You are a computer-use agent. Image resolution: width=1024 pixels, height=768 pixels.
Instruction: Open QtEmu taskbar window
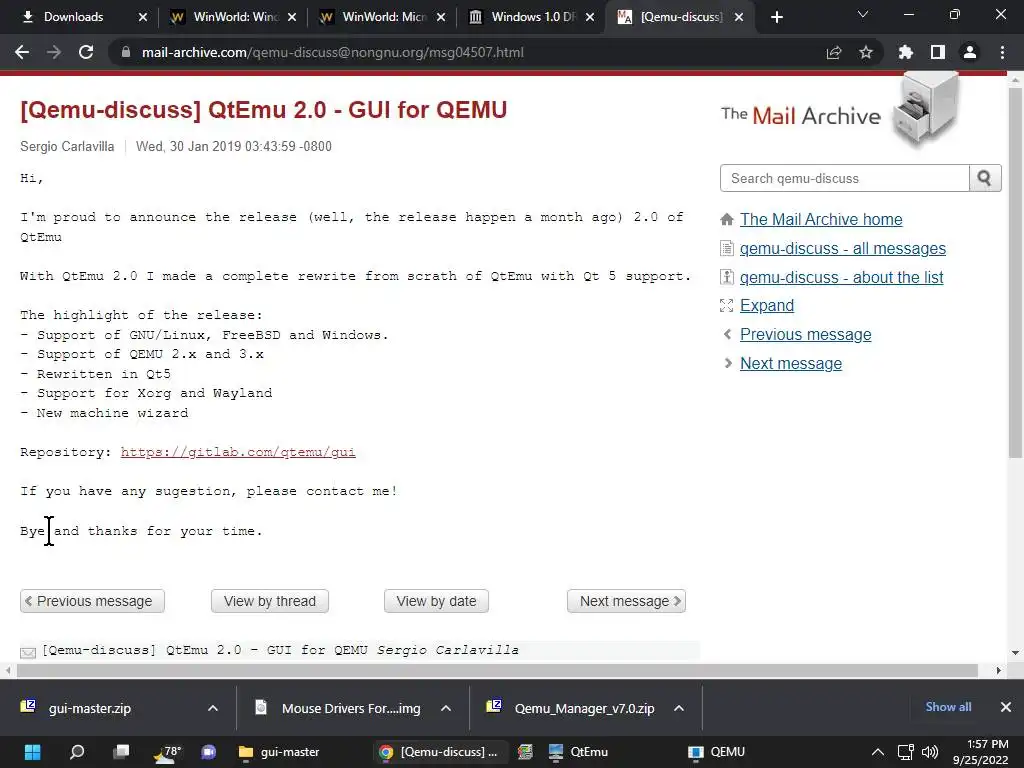579,752
